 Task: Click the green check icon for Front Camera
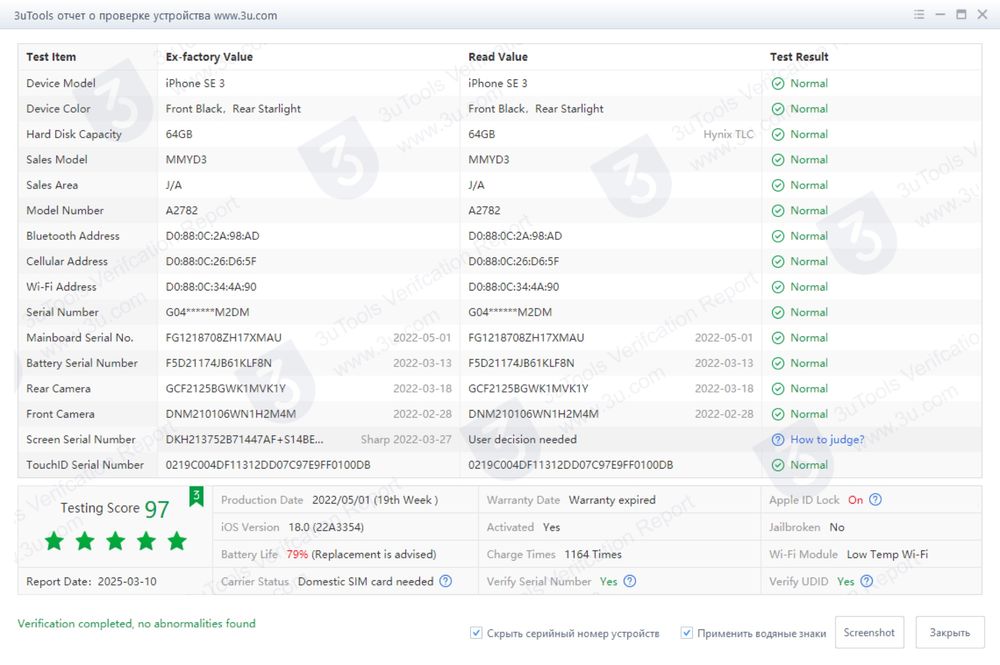778,414
